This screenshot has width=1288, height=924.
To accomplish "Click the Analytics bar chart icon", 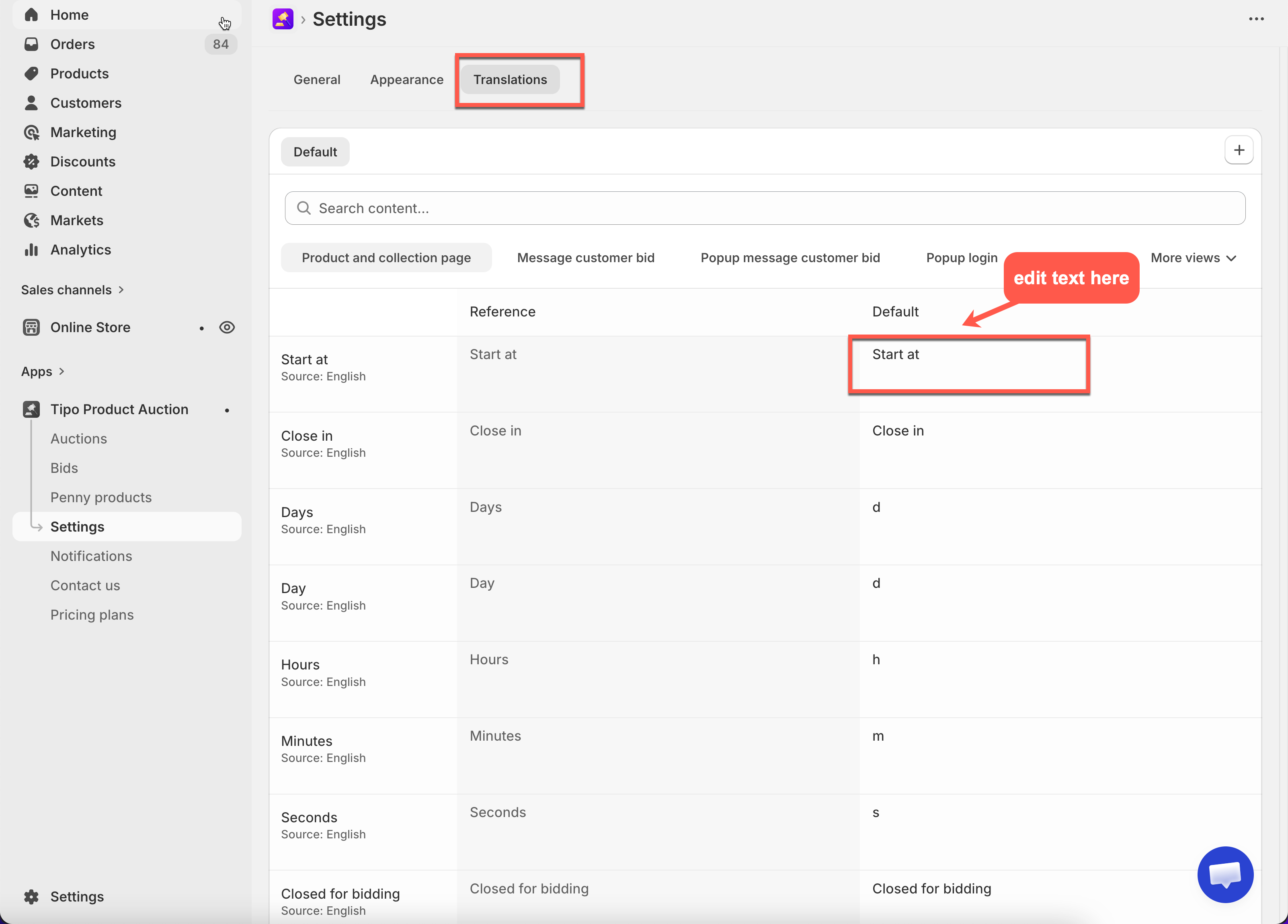I will point(31,250).
